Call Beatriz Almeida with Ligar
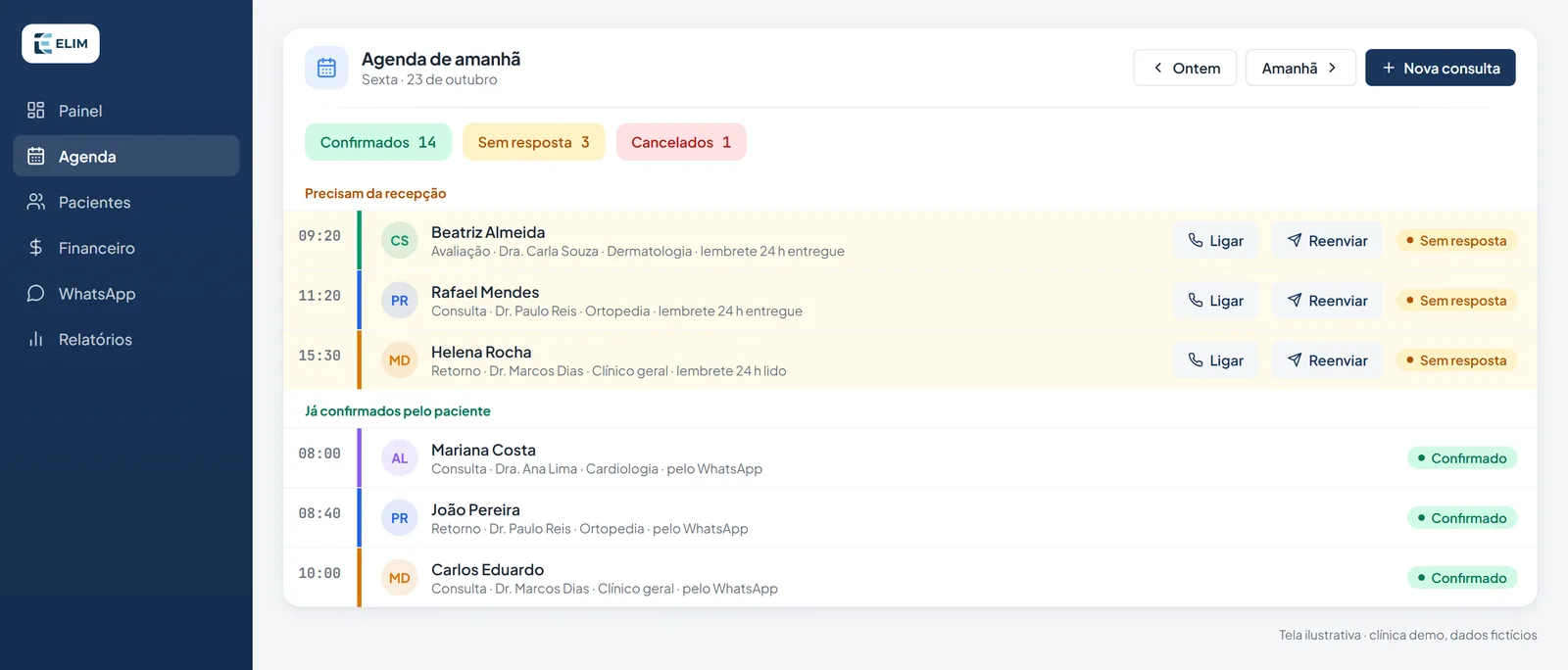The height and width of the screenshot is (670, 1568). tap(1215, 241)
